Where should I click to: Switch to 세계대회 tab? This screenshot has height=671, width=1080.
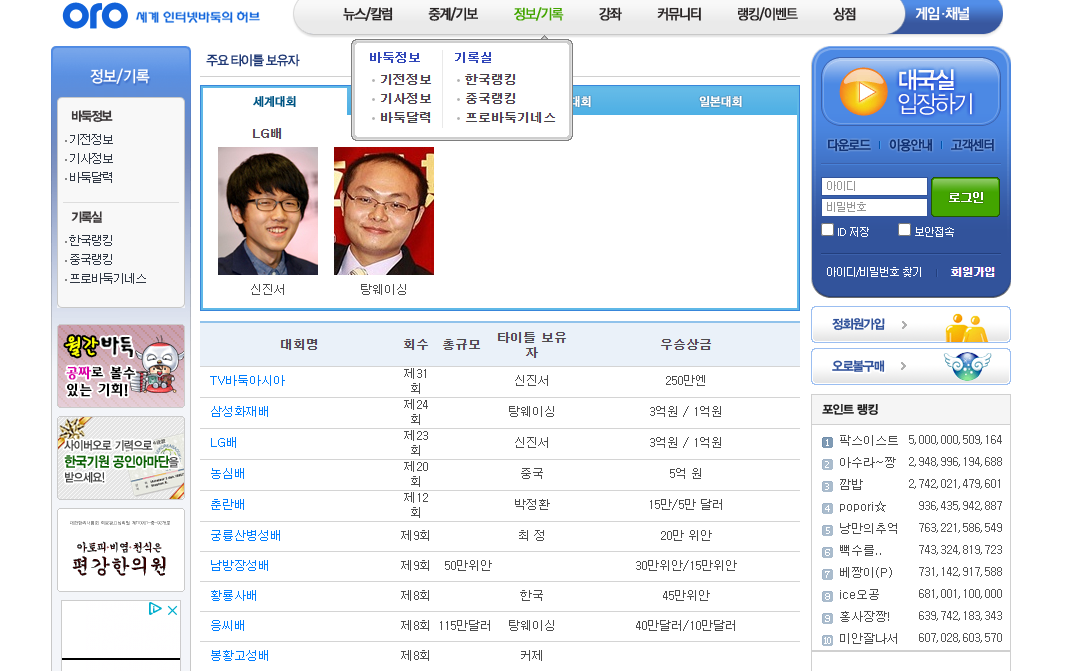(274, 101)
